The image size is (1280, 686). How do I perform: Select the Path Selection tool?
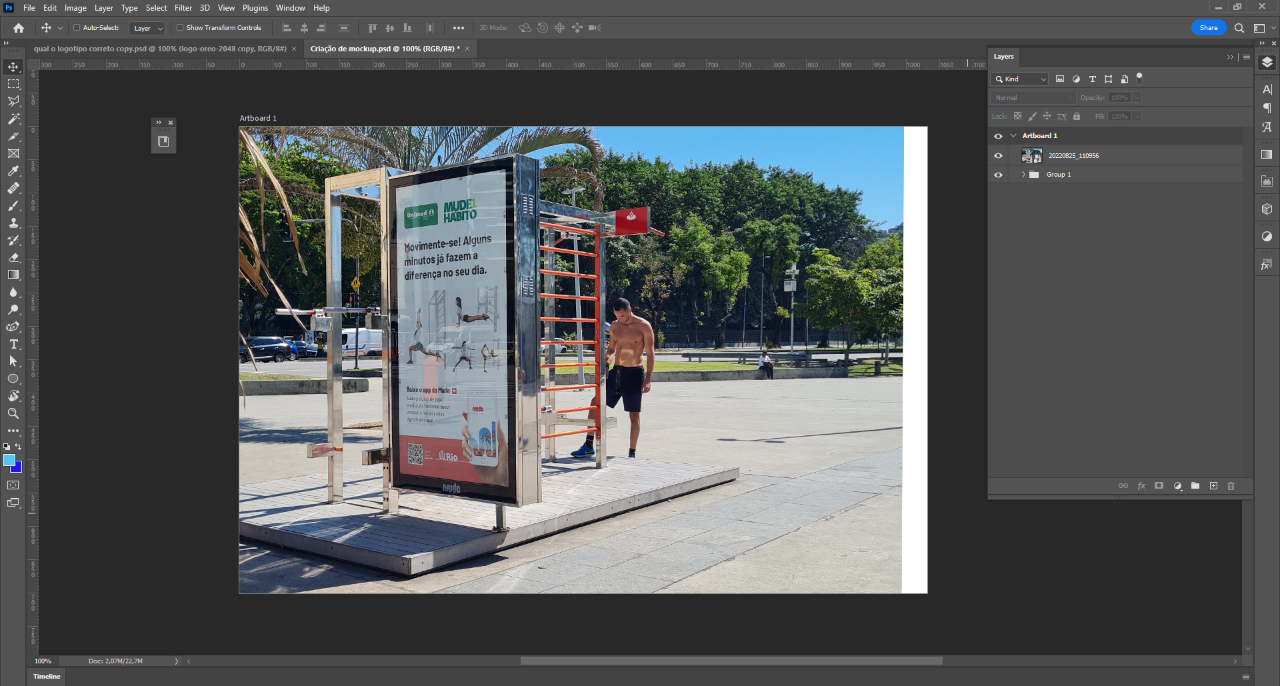13,361
